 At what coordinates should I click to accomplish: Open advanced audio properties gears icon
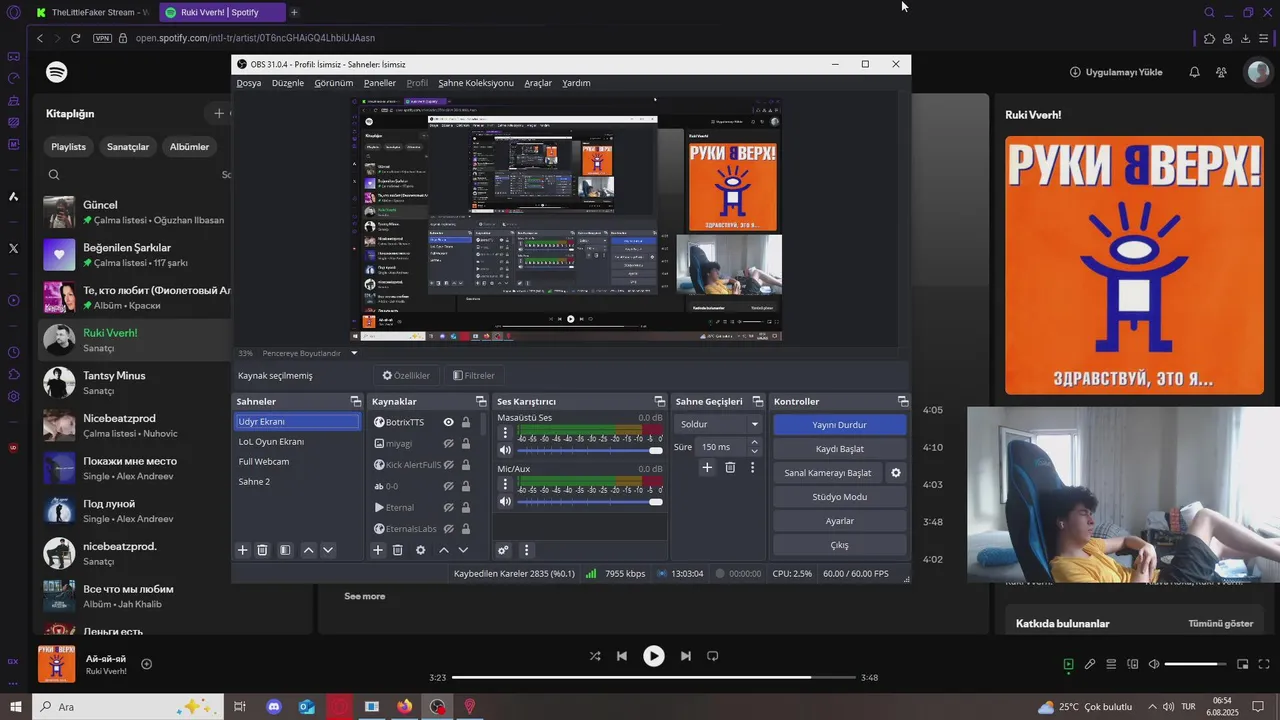[x=503, y=550]
